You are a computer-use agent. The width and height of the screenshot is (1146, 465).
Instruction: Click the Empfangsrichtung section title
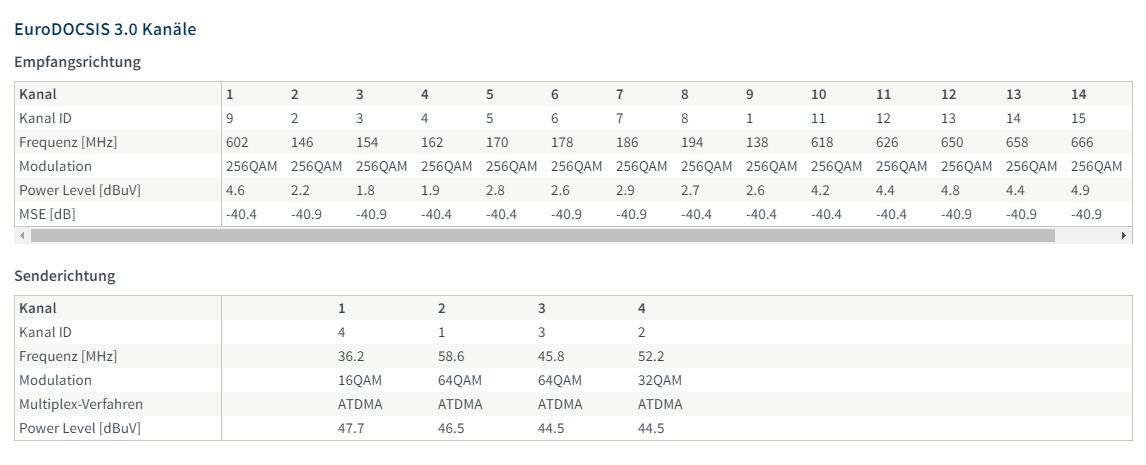click(77, 62)
